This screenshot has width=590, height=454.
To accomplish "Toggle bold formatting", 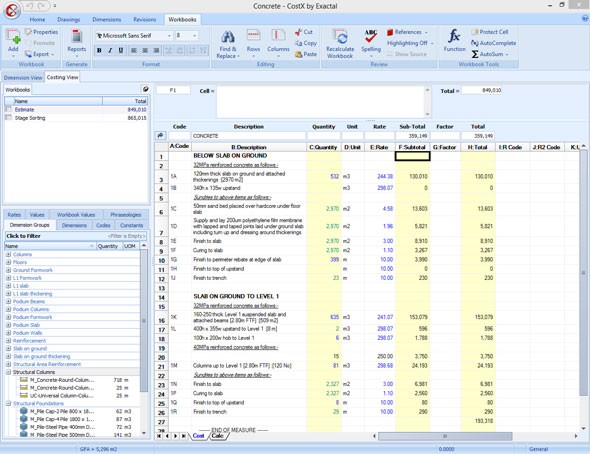I will point(99,50).
